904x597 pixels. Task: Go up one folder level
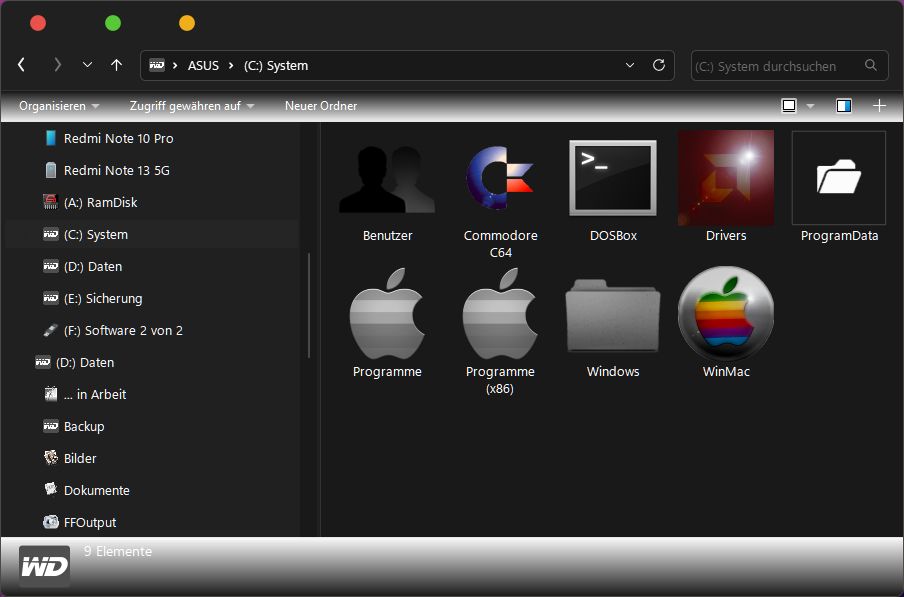[116, 65]
